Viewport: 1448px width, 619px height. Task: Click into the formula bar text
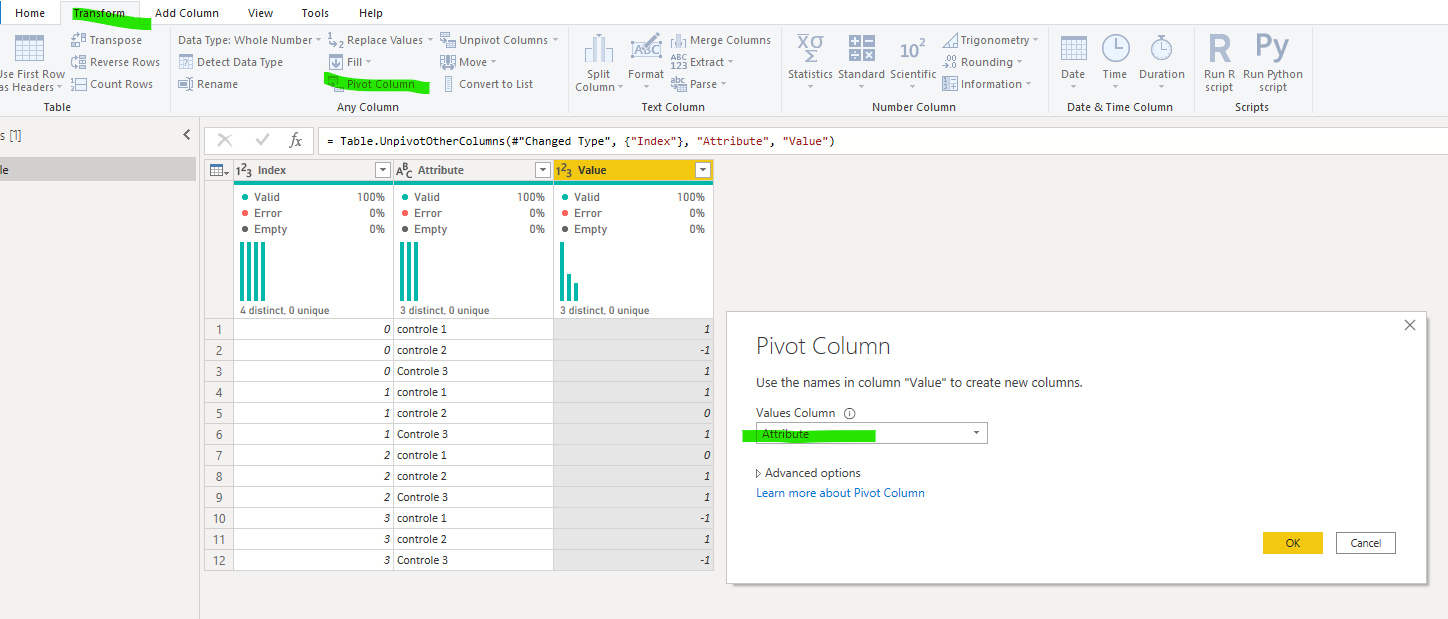point(880,141)
